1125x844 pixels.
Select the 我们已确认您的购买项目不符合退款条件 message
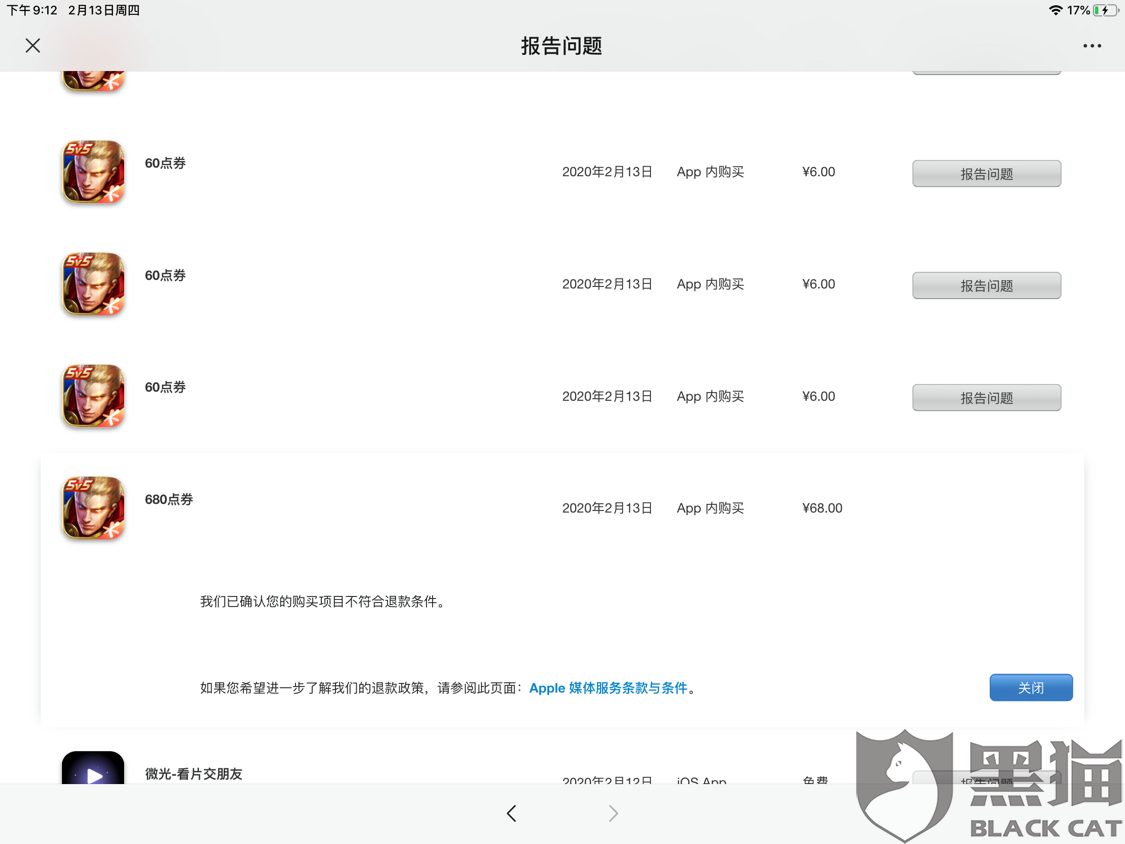click(x=321, y=601)
